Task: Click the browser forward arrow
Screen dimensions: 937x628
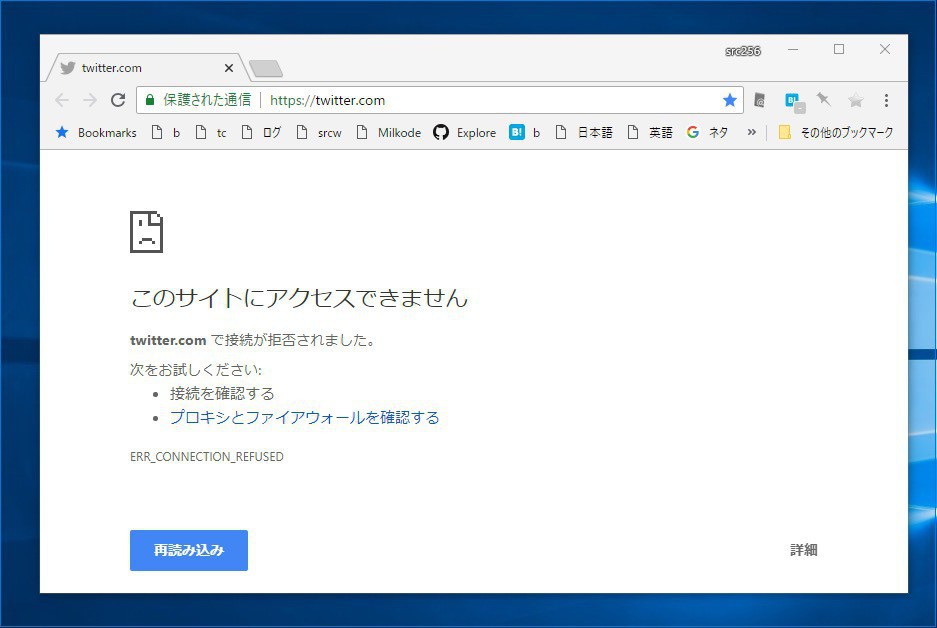Action: click(x=90, y=100)
